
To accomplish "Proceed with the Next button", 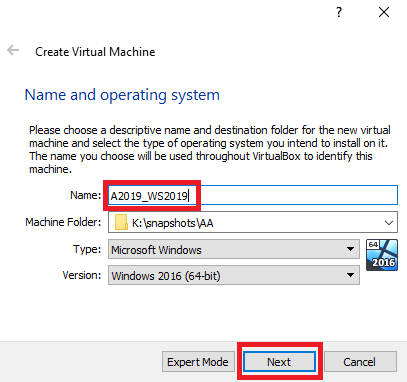I will pos(279,362).
